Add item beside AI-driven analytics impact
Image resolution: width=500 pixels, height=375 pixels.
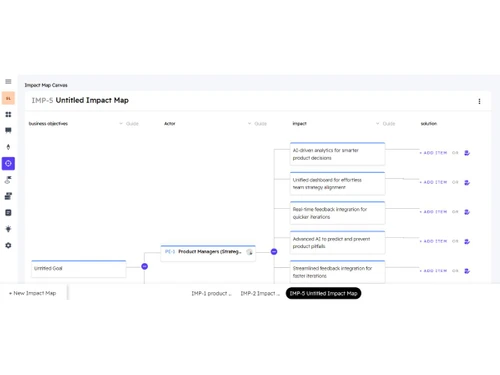(433, 153)
